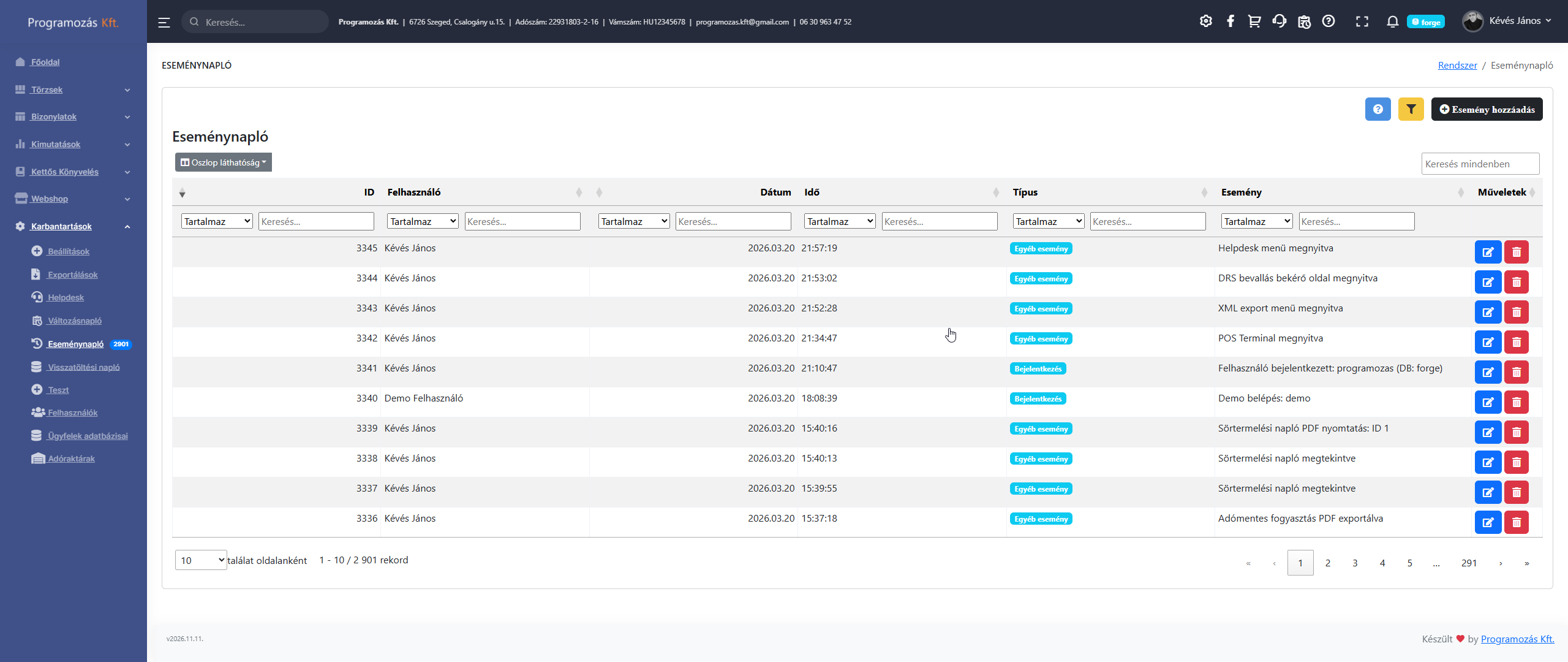Open the headset support icon in header

point(1279,21)
